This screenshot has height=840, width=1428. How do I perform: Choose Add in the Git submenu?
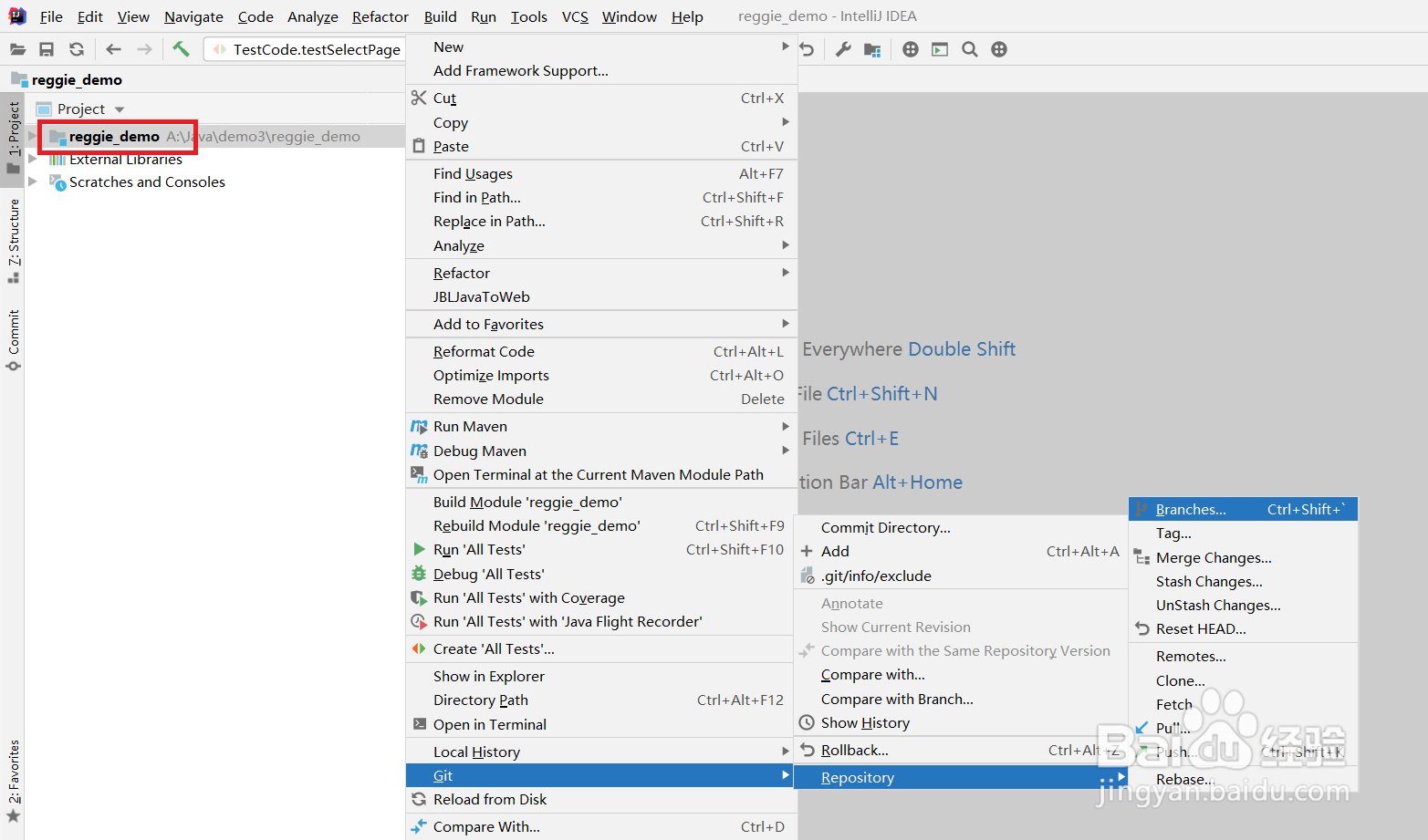coord(961,551)
